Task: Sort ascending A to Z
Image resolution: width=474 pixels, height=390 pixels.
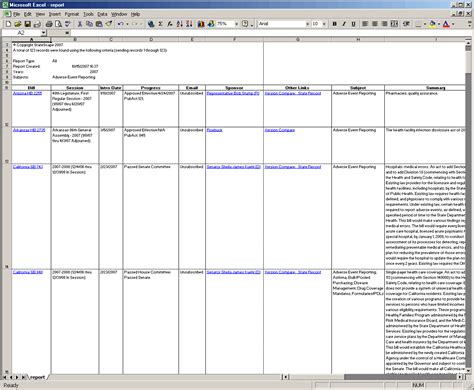Action: 180,24
